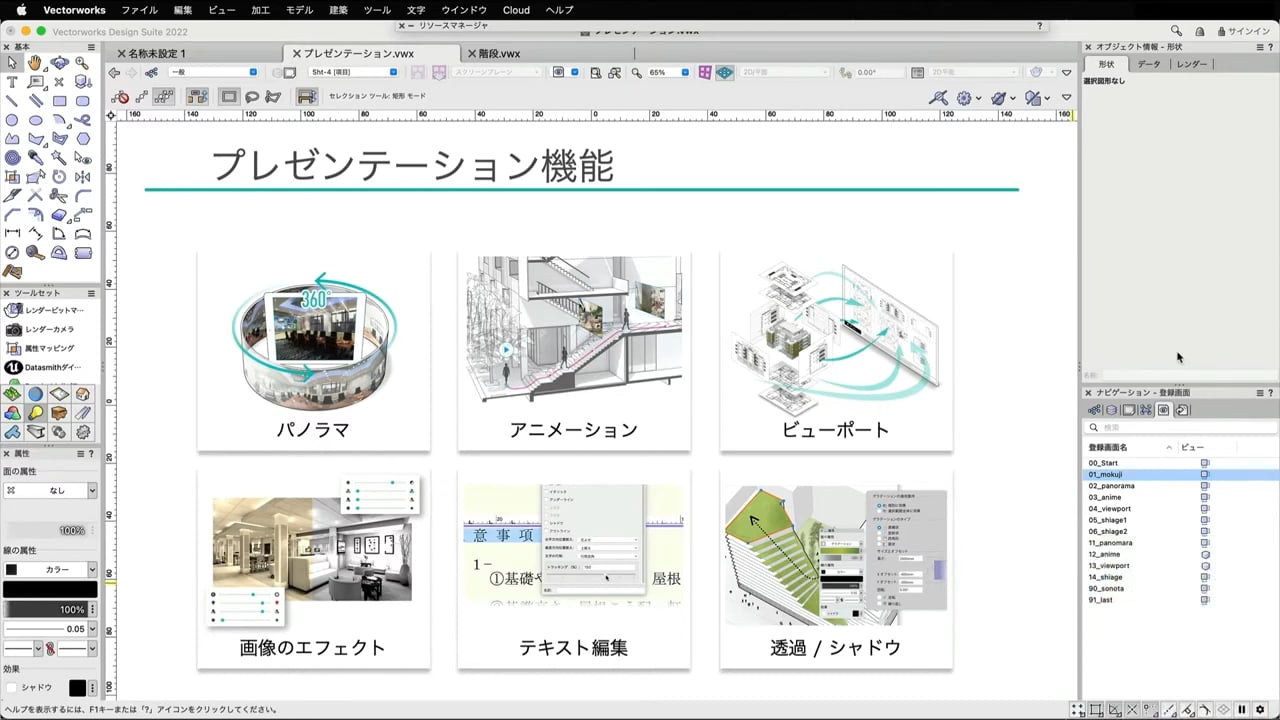The image size is (1280, 720).
Task: Pick the Circle tool
Action: click(x=12, y=120)
